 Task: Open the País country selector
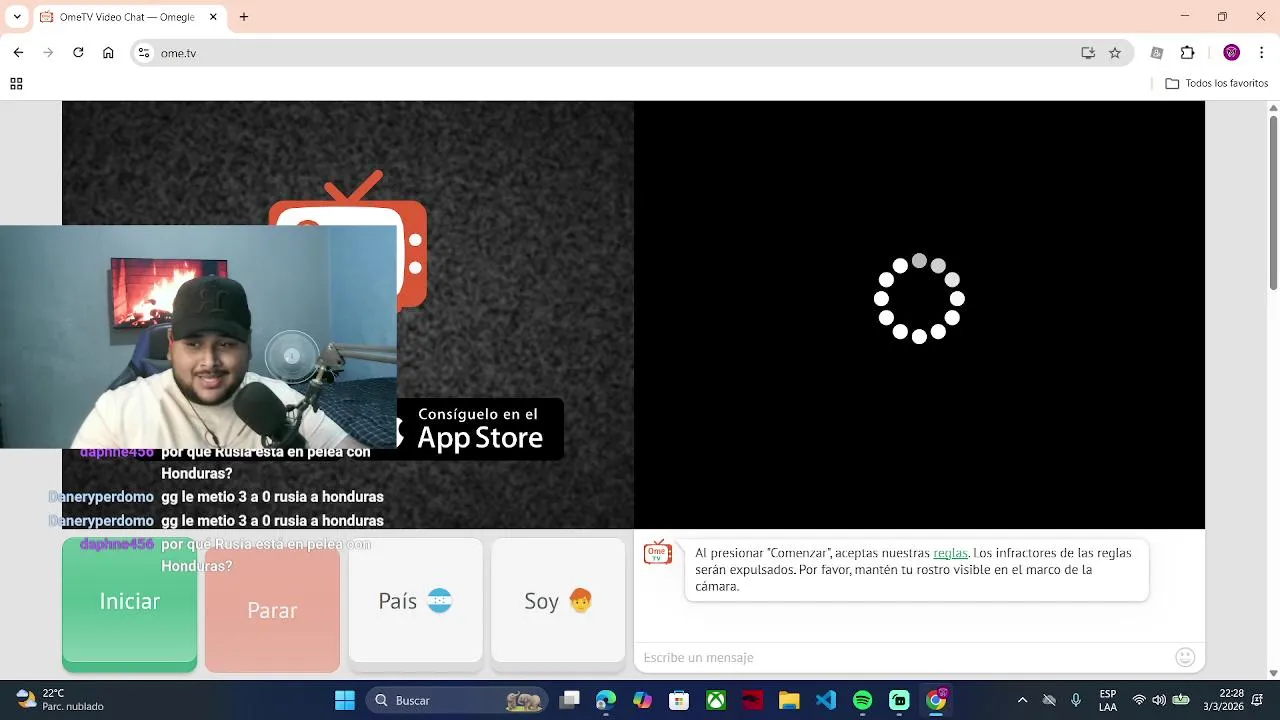415,600
